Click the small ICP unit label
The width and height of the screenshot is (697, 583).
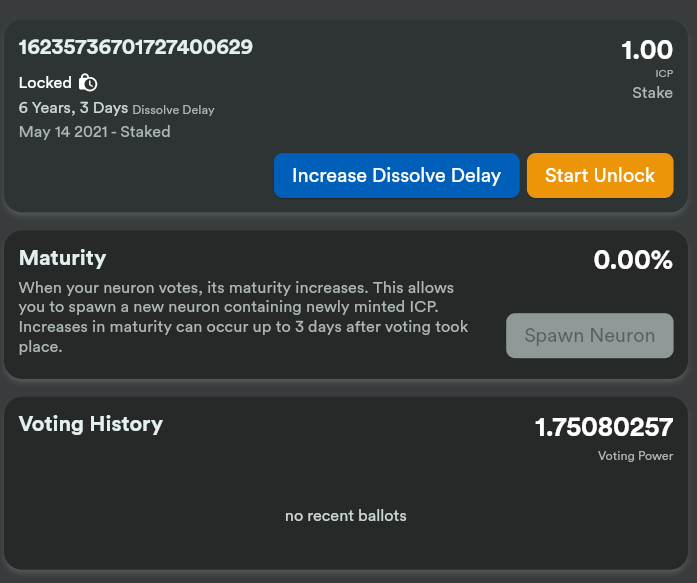point(664,73)
